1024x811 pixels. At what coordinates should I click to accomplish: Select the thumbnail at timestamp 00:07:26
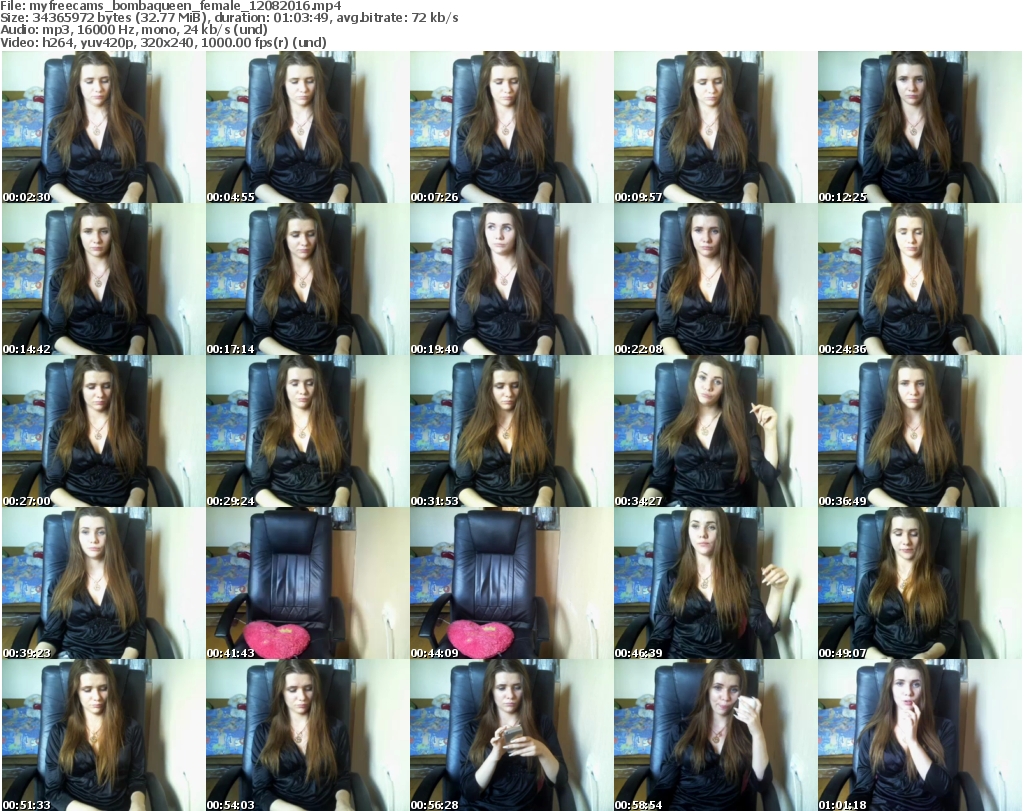[x=511, y=127]
